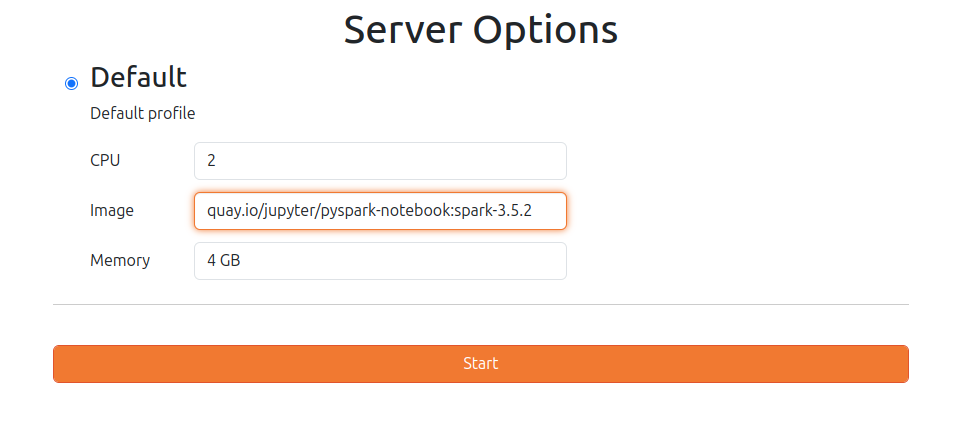Focus the Memory input field

pos(380,261)
